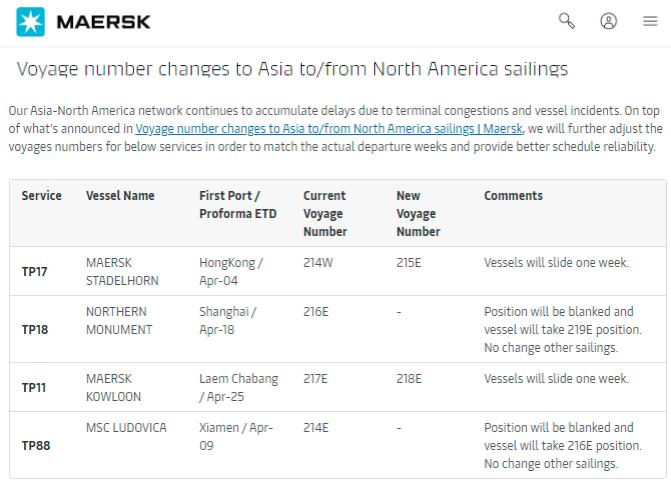Select the TP17 service cell
671x483 pixels.
click(x=36, y=272)
